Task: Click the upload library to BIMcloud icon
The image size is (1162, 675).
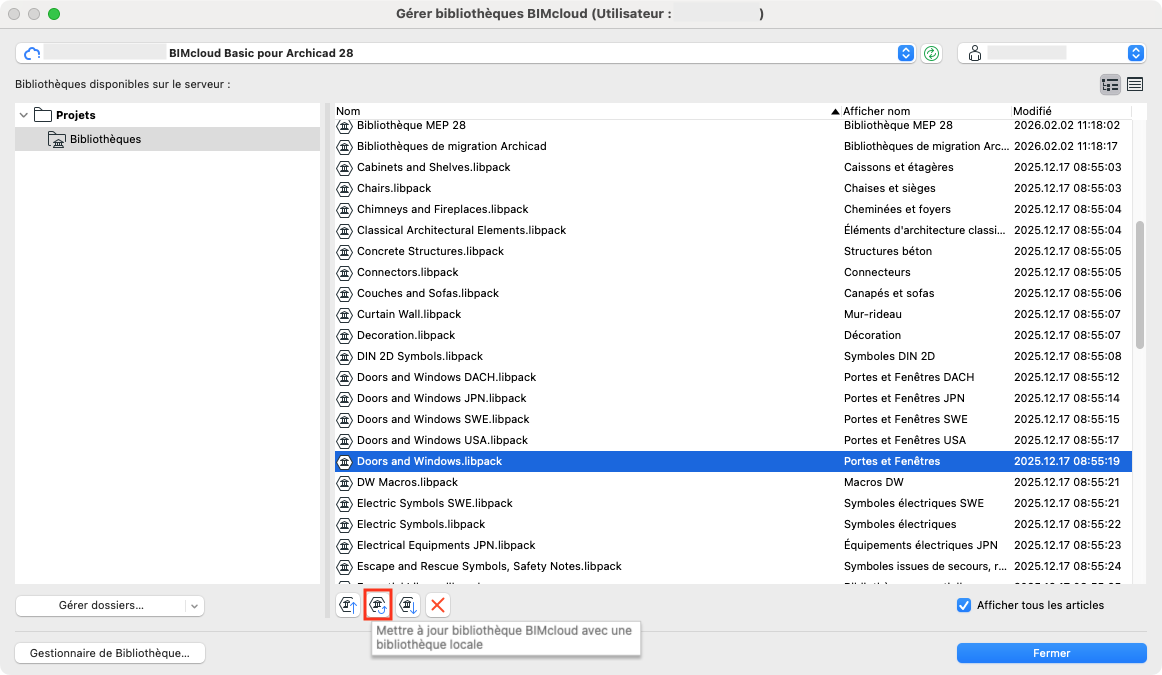Action: (348, 605)
